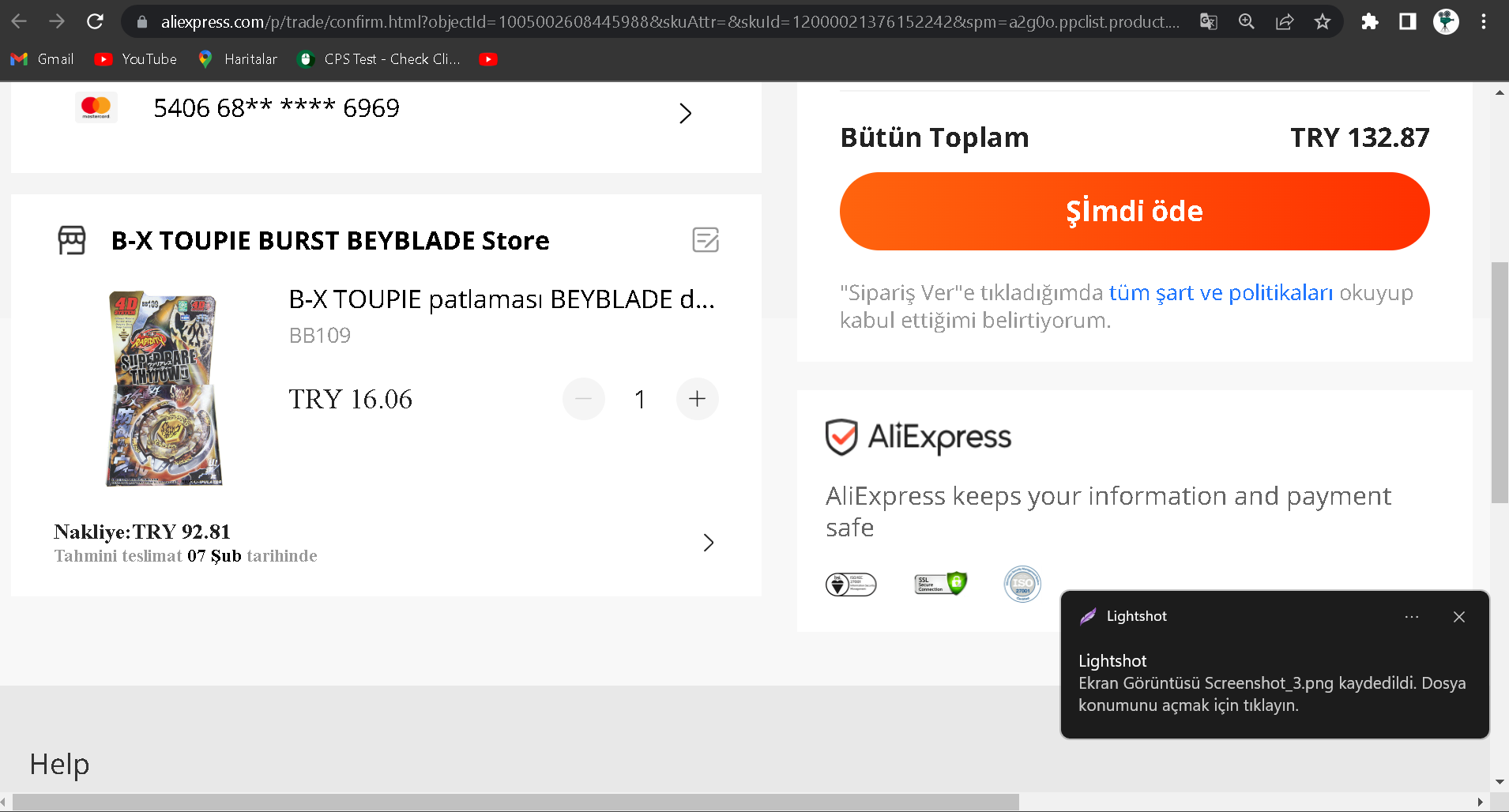Increase the item quantity
Image resolution: width=1509 pixels, height=812 pixels.
(697, 399)
